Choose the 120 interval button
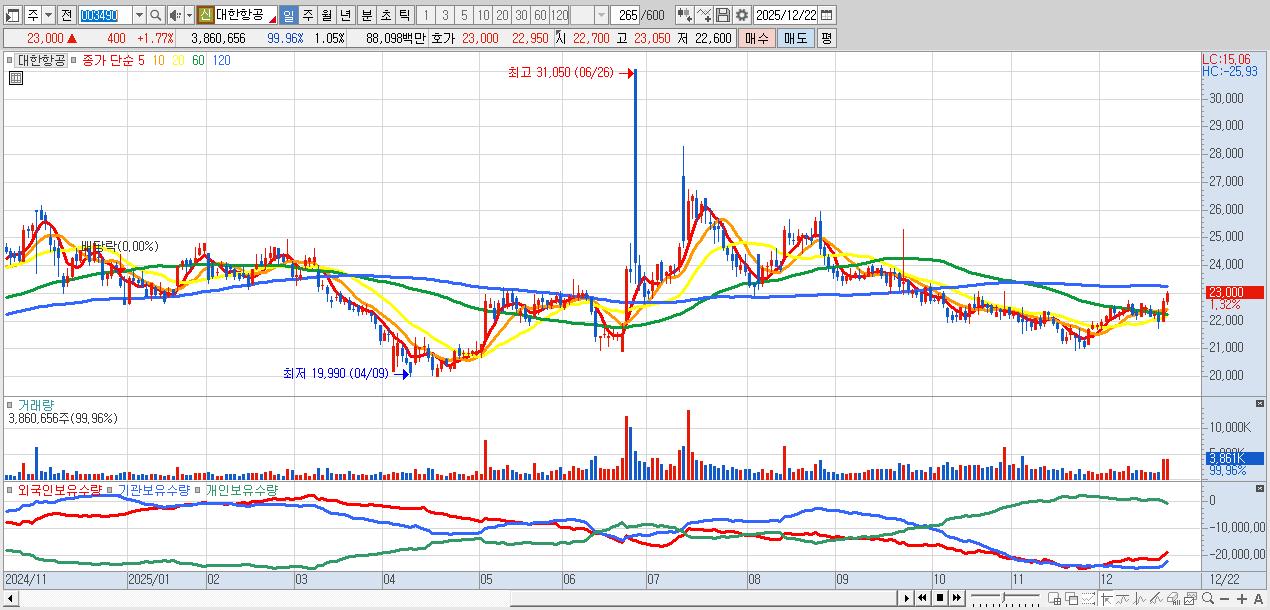Viewport: 1270px width, 610px height. coord(560,15)
